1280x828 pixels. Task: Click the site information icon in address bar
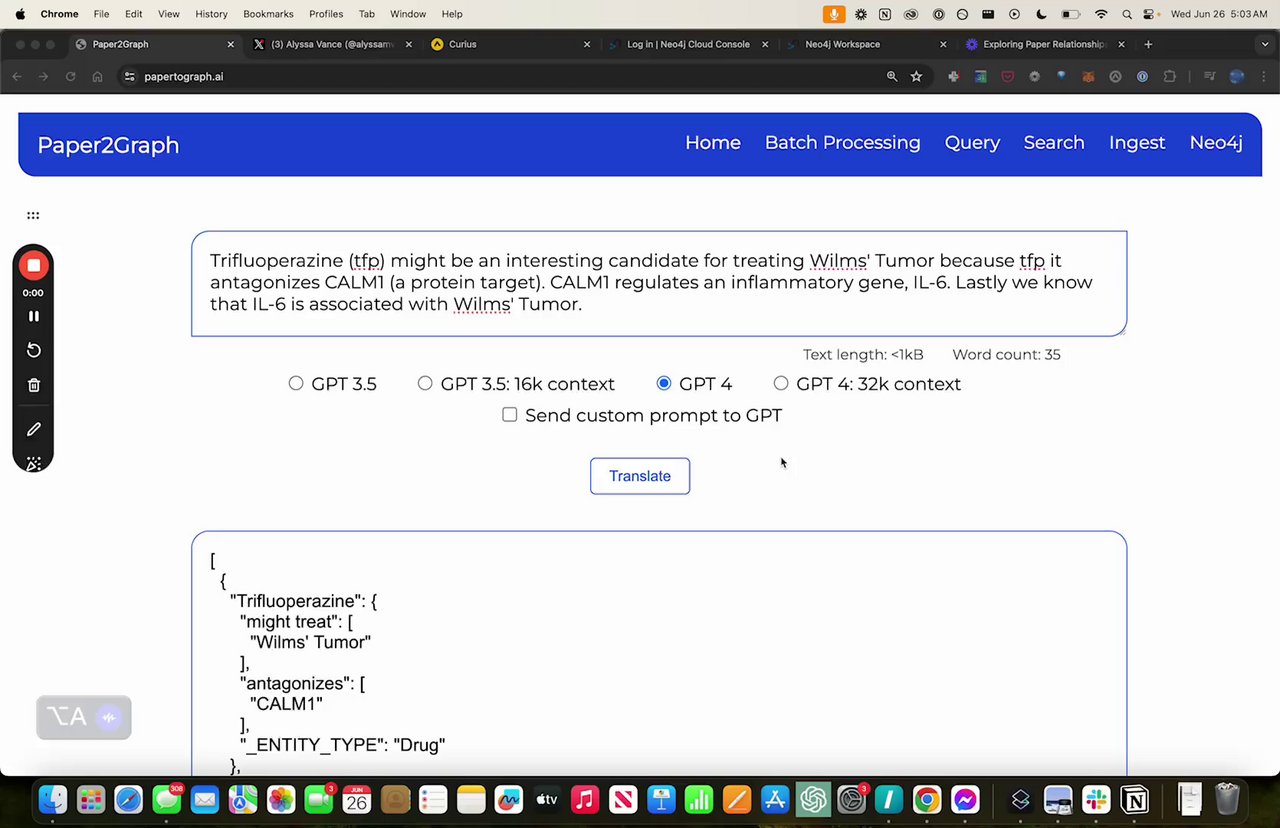point(129,76)
